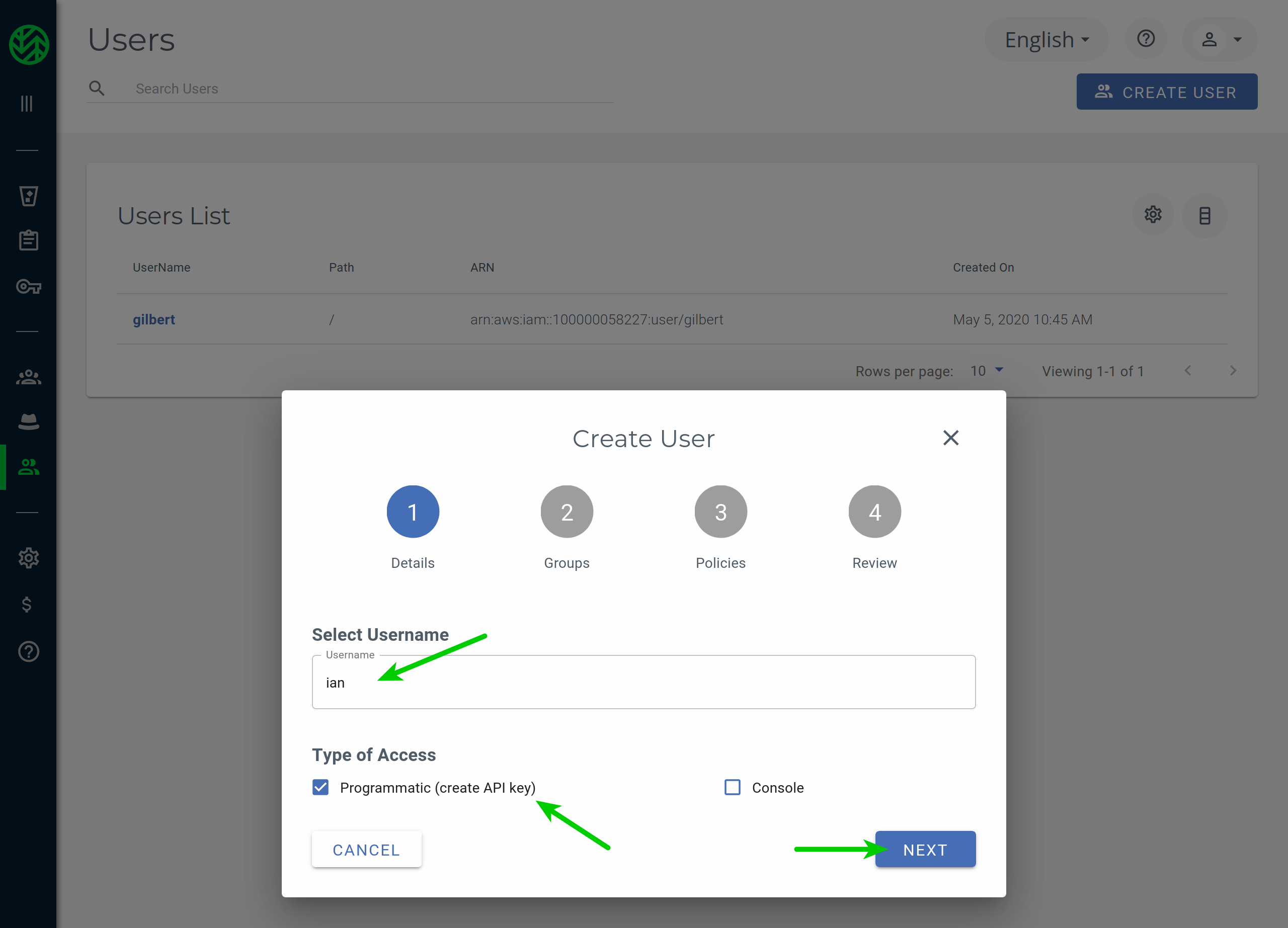This screenshot has height=928, width=1288.
Task: Open the settings gear above the Users List
Action: [1153, 215]
